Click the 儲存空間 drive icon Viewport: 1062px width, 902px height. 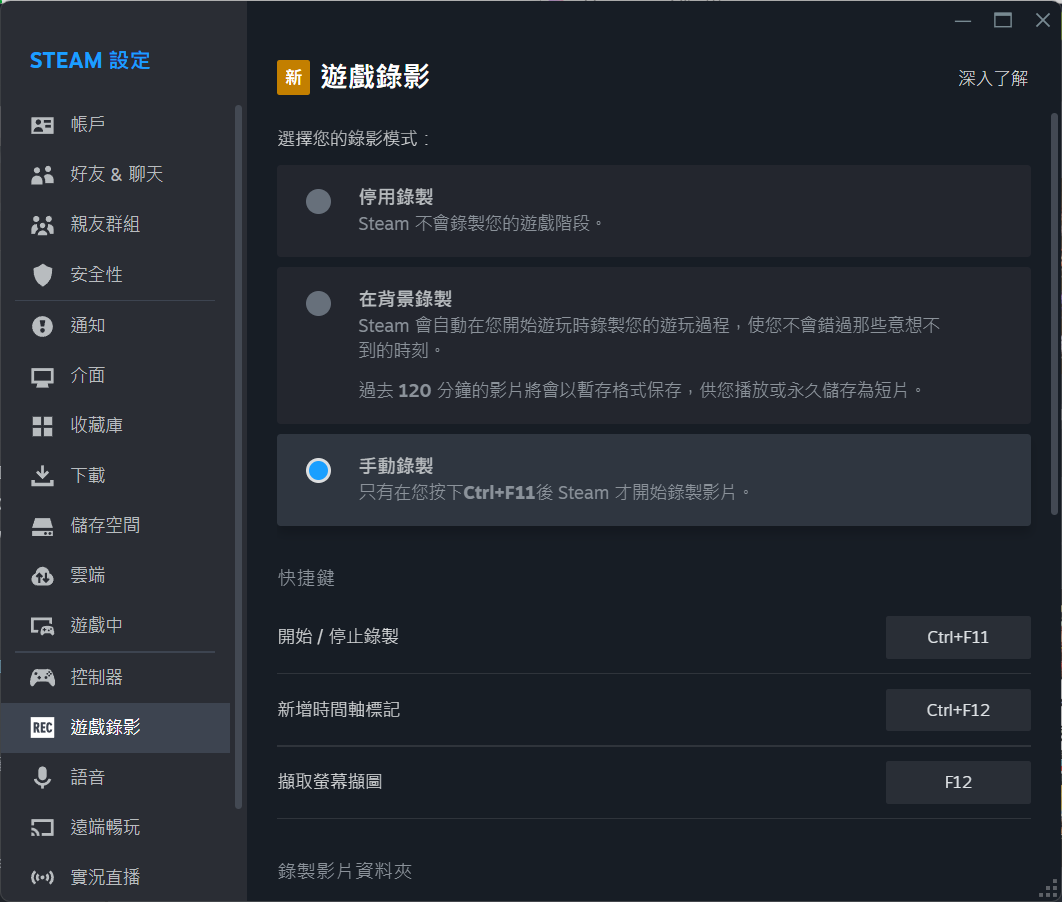[x=42, y=526]
